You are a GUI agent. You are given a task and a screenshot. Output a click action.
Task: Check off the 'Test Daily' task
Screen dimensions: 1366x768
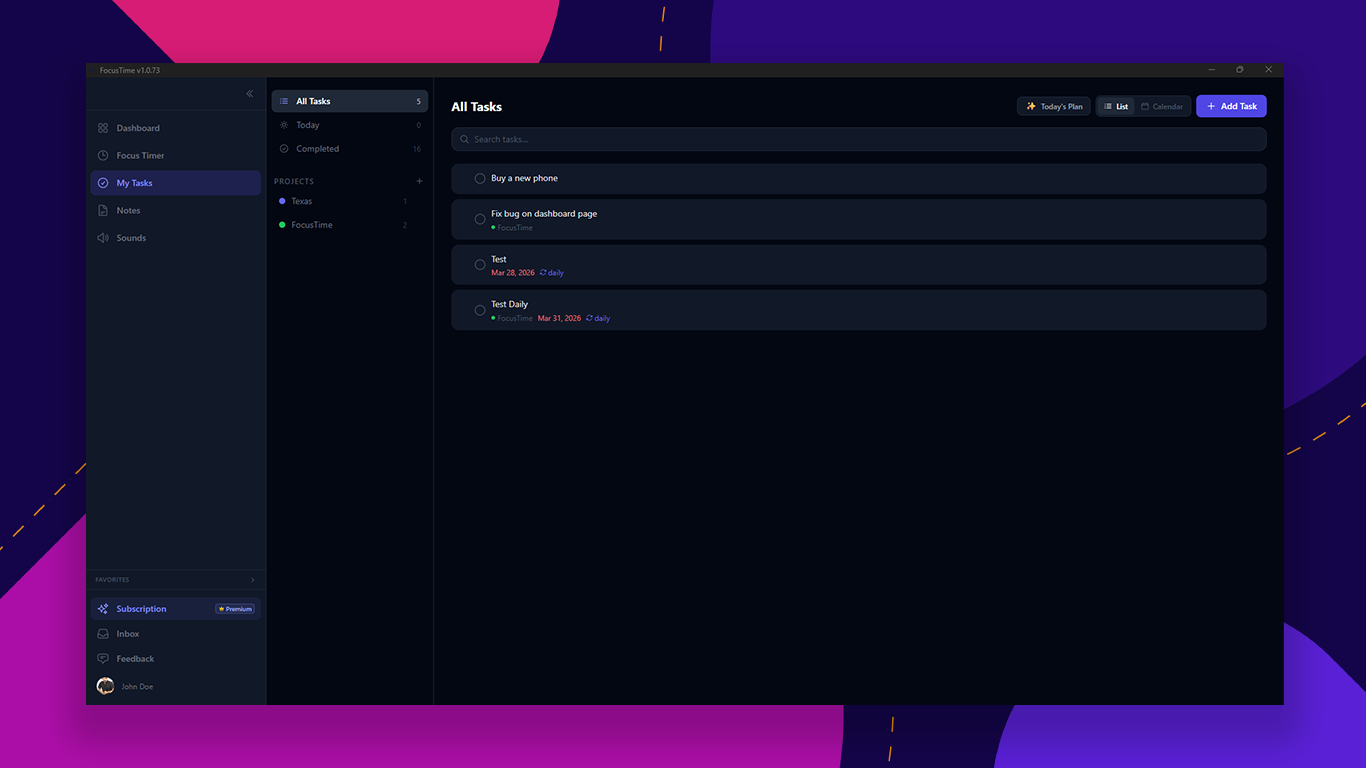(x=480, y=310)
